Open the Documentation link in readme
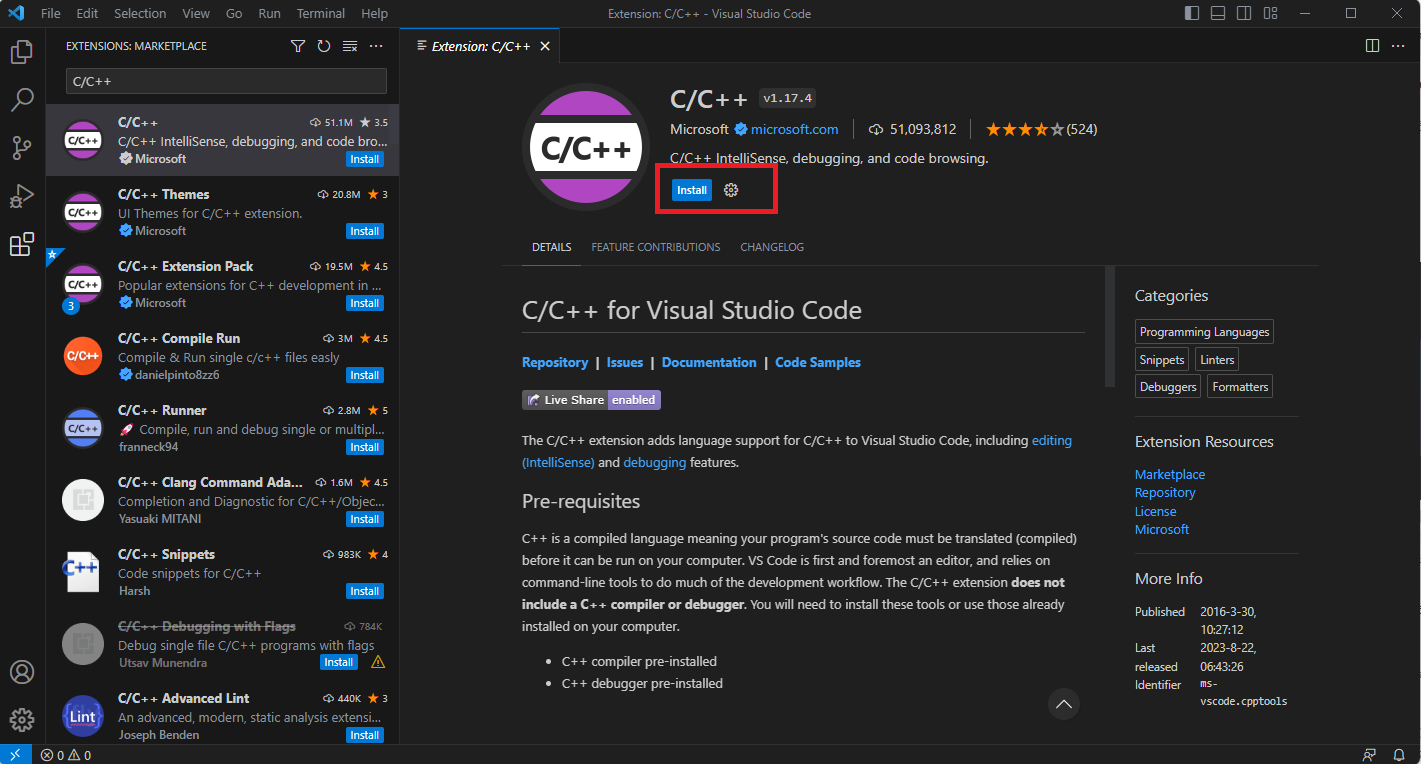This screenshot has width=1421, height=764. pos(709,362)
